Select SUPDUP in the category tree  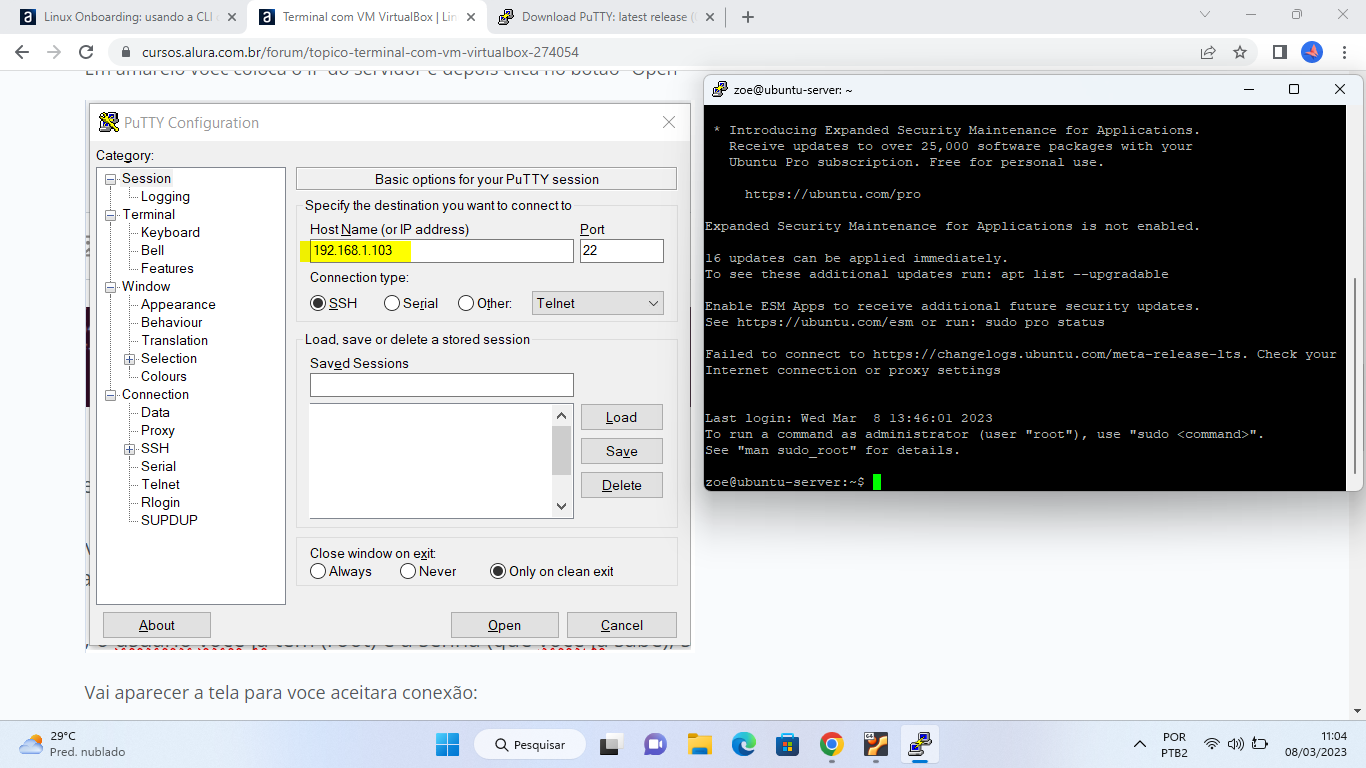169,520
